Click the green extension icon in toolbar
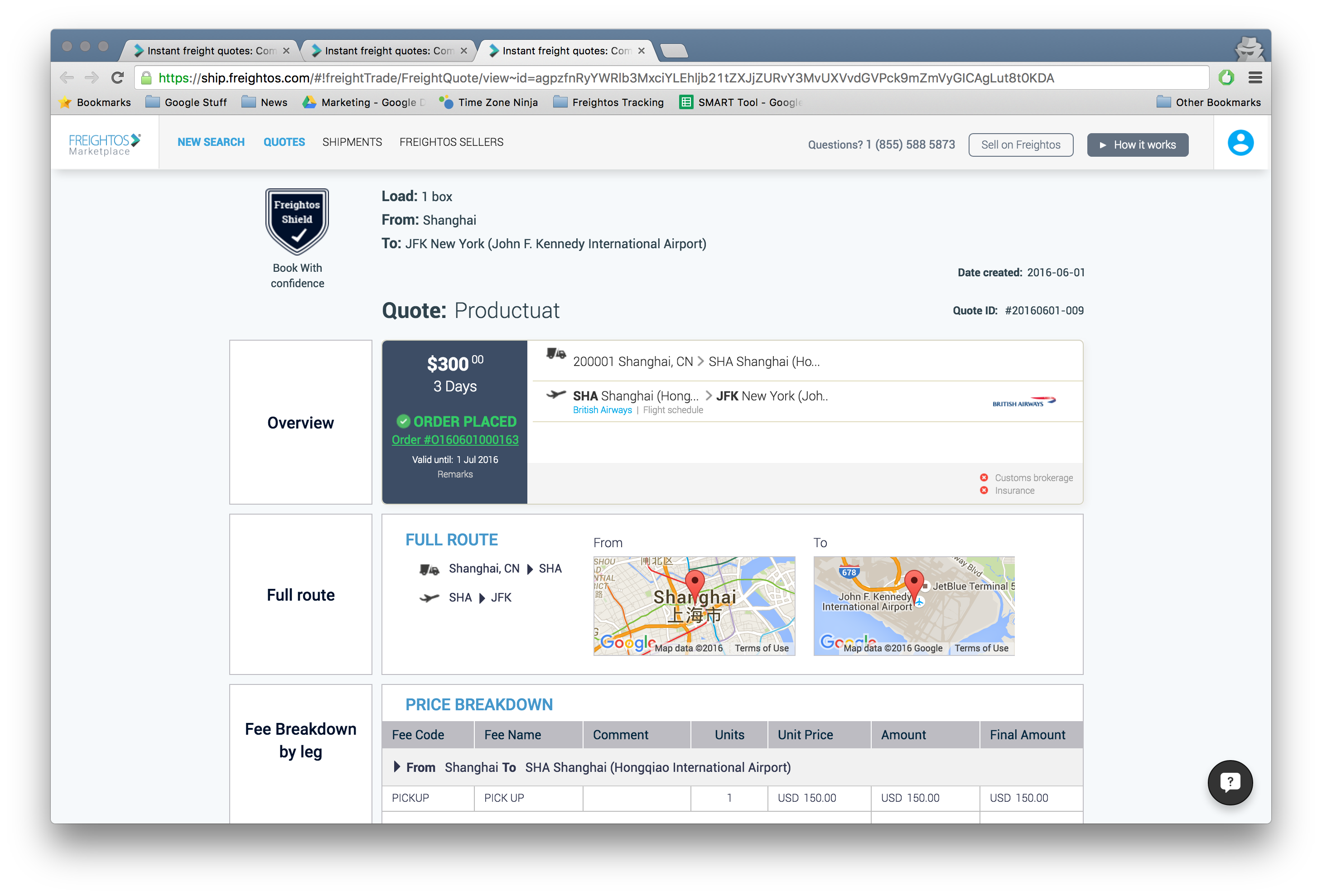Viewport: 1322px width, 896px height. tap(1226, 78)
